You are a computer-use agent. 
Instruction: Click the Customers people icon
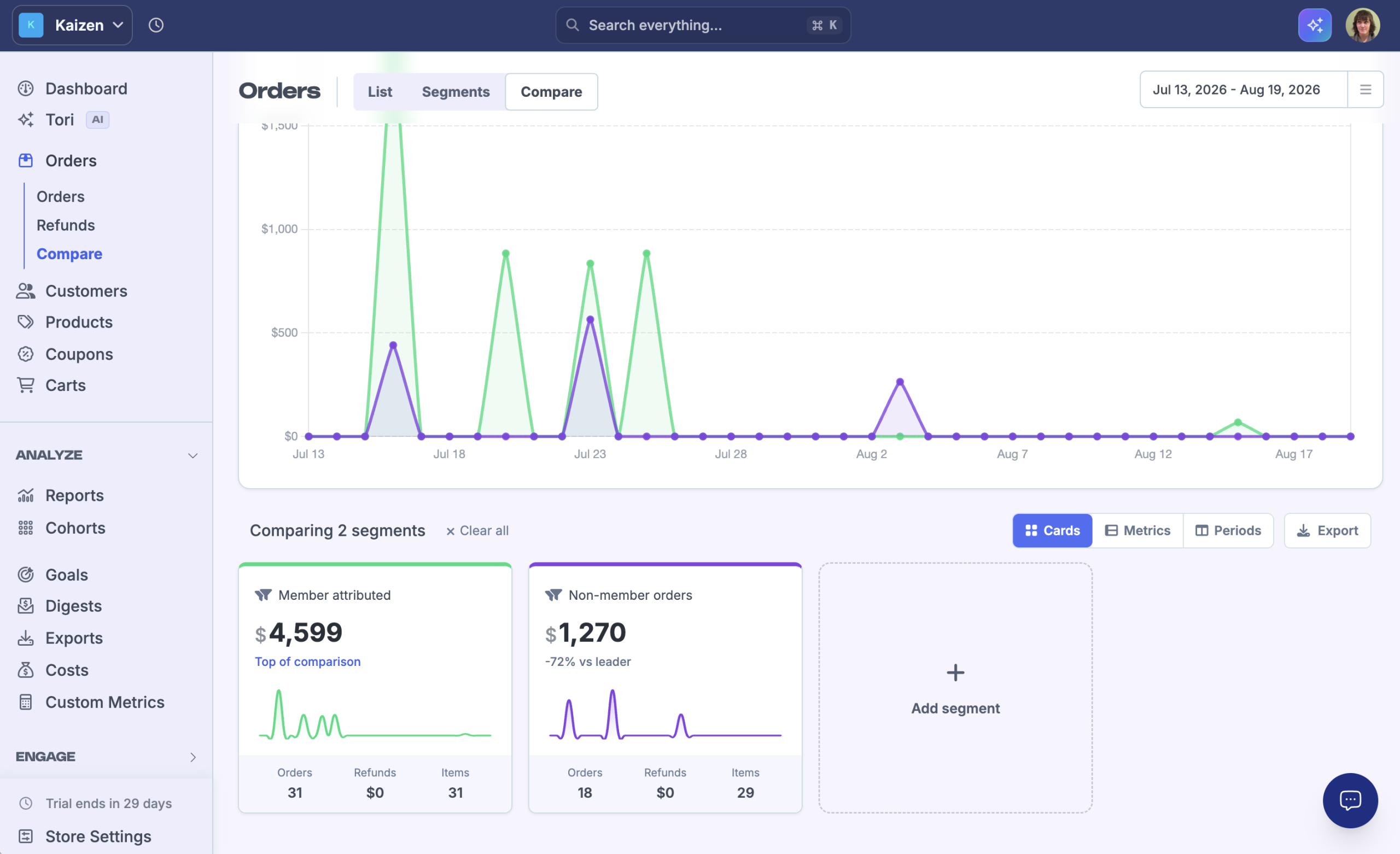(26, 291)
